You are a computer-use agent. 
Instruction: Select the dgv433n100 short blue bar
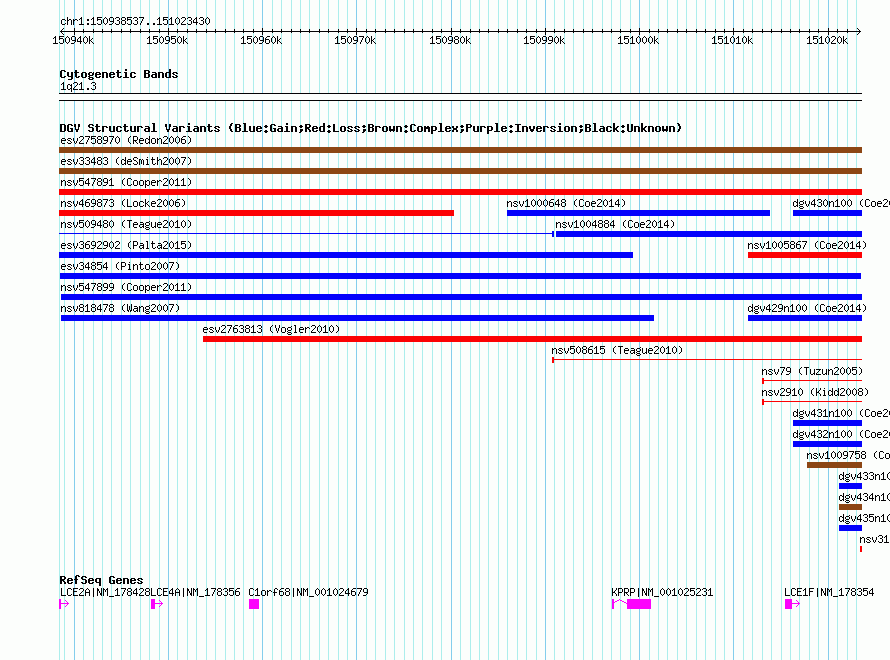tap(850, 486)
